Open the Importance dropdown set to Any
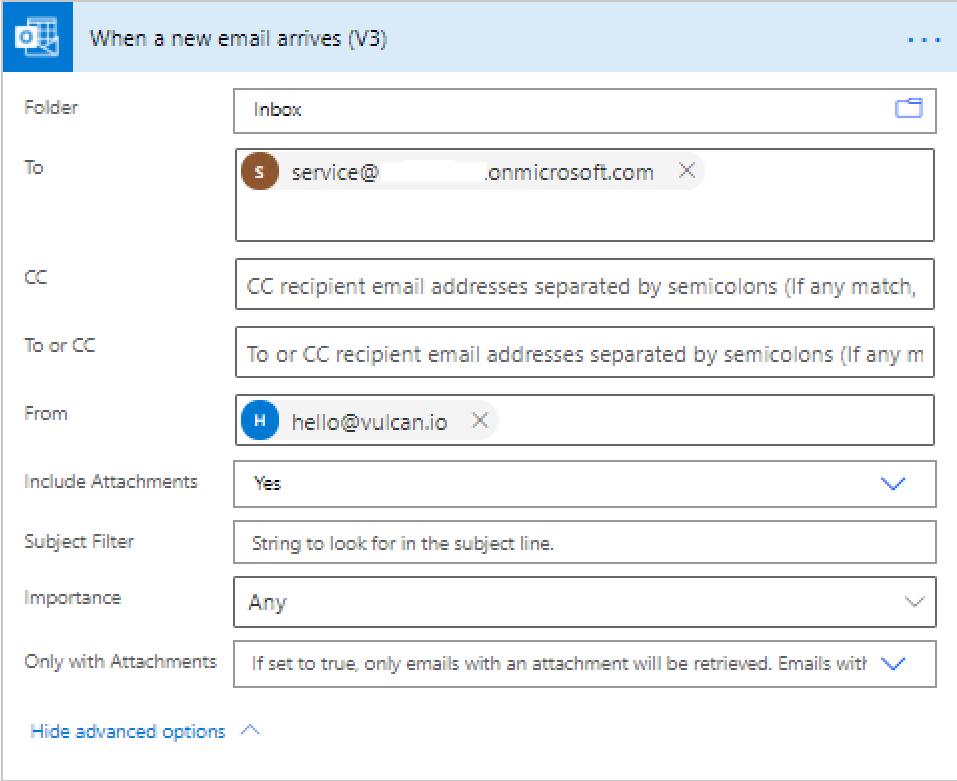 584,602
